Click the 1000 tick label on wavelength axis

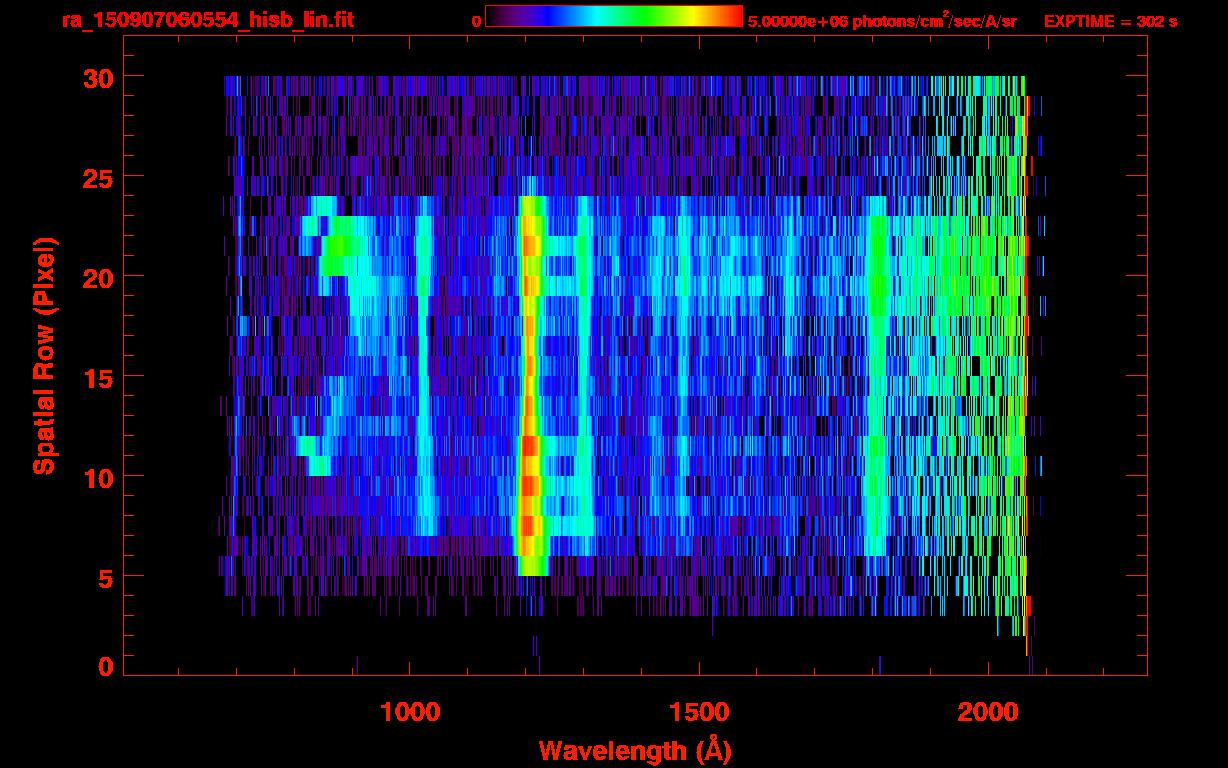pos(410,712)
